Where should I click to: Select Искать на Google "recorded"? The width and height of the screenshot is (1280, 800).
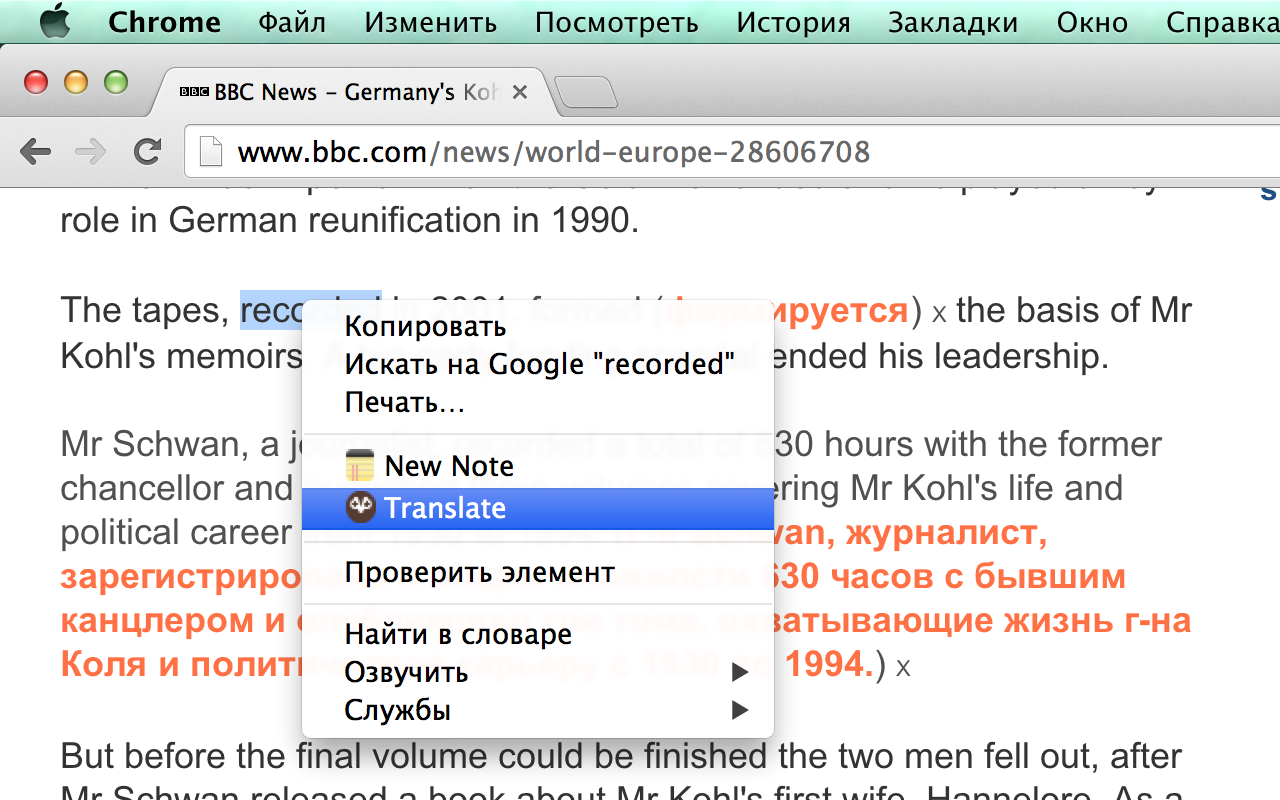click(538, 364)
